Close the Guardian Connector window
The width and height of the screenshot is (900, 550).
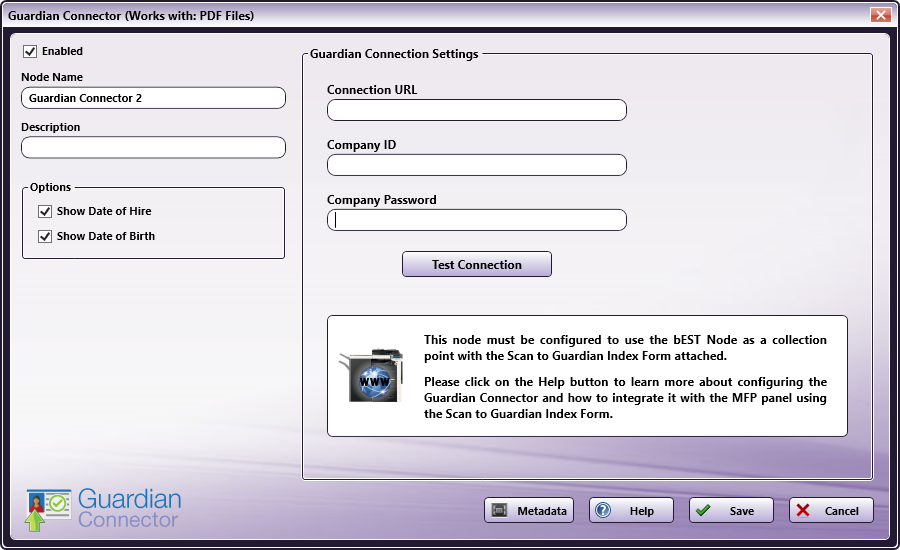pos(880,15)
